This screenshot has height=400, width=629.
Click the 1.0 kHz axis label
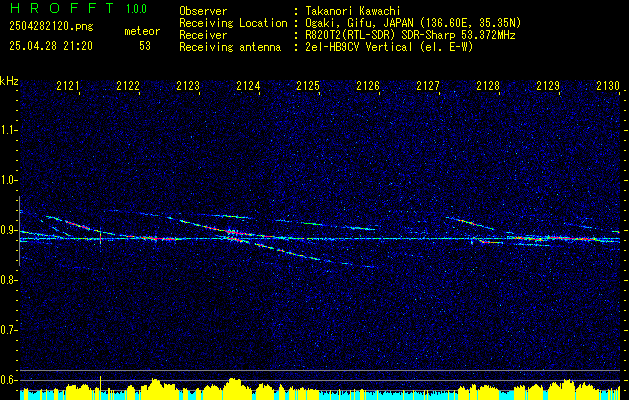(x=8, y=180)
